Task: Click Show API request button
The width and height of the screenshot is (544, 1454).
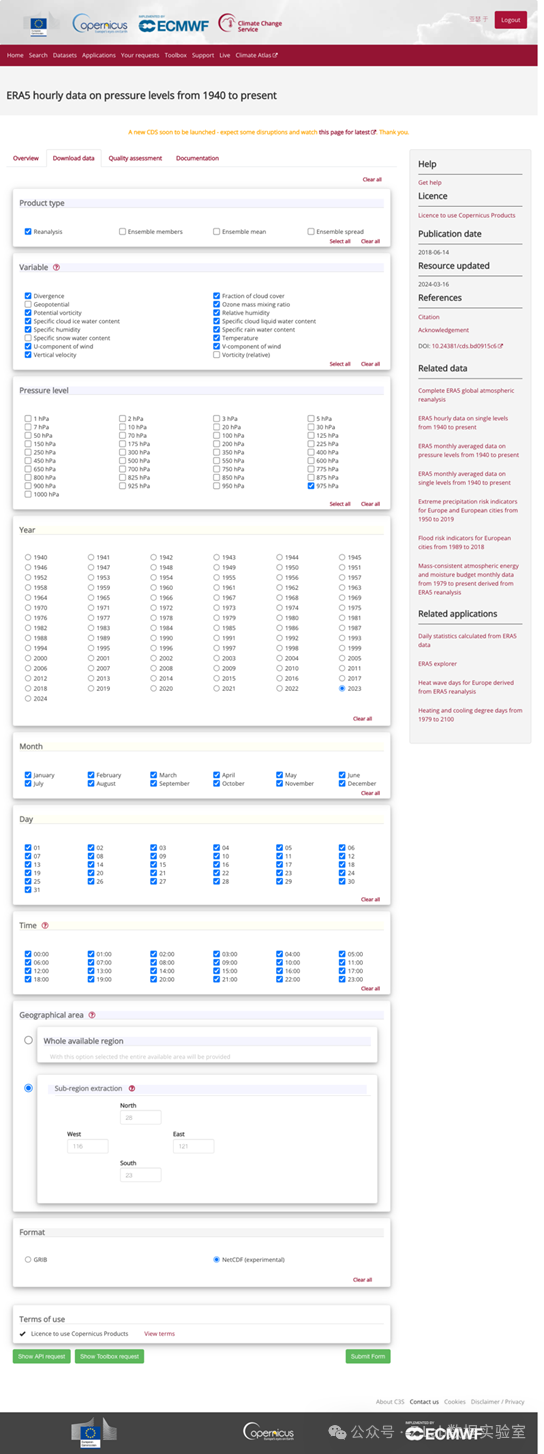Action: [x=42, y=1356]
